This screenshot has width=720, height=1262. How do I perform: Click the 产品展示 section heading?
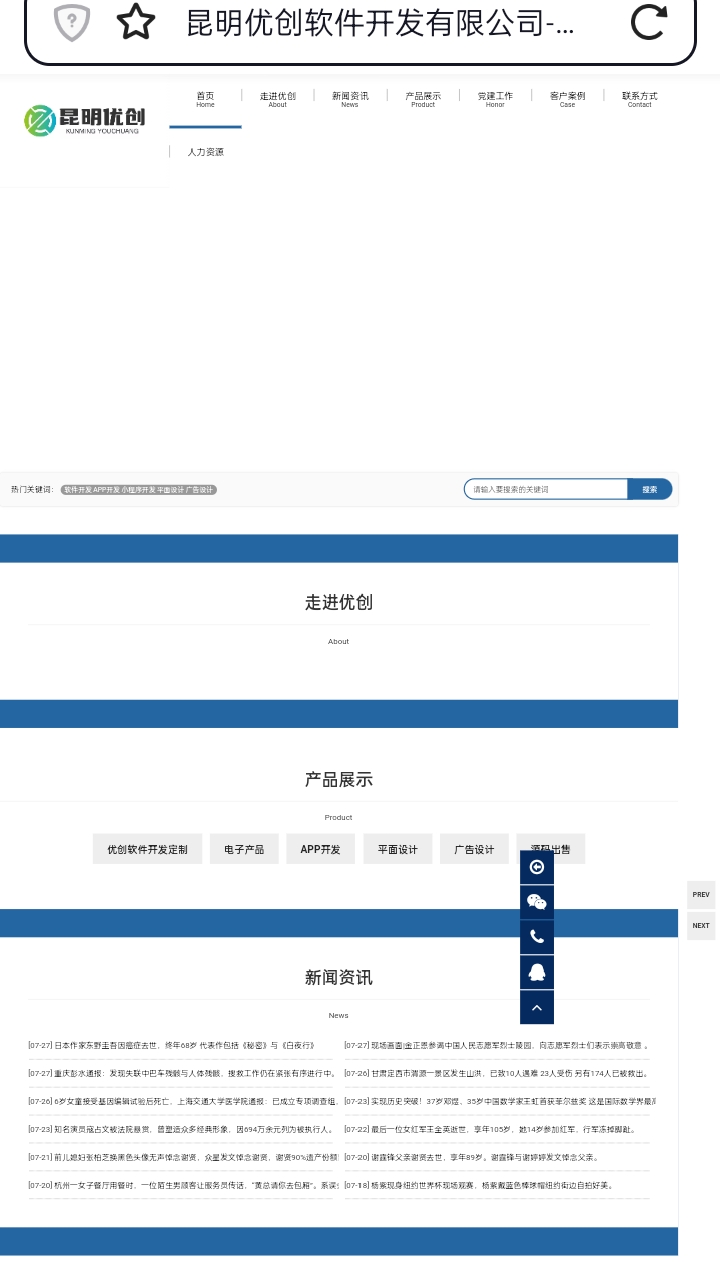coord(338,779)
